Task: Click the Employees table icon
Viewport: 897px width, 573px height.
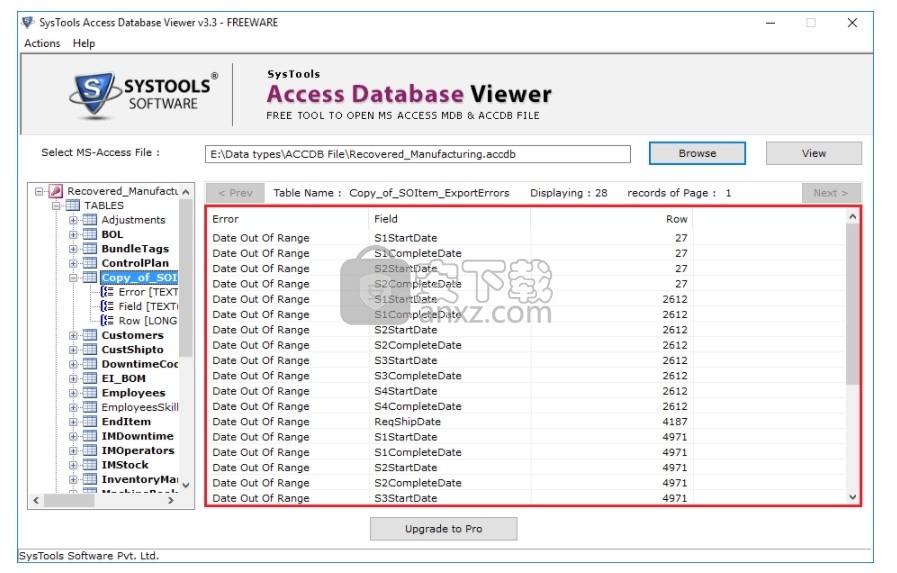Action: (x=90, y=393)
